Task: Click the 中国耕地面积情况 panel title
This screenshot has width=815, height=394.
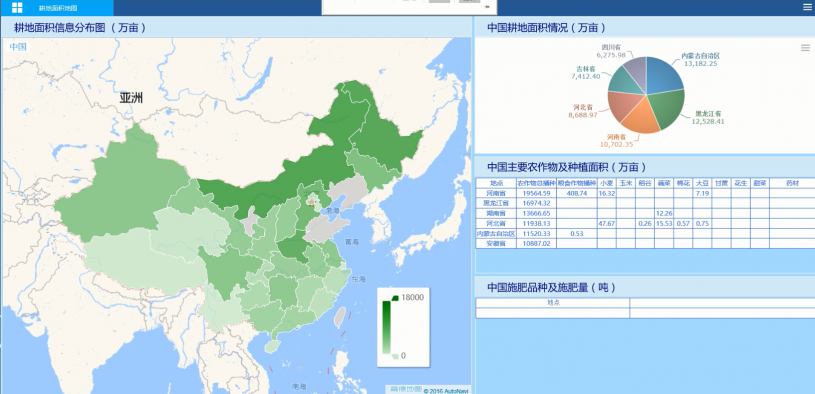Action: point(546,28)
